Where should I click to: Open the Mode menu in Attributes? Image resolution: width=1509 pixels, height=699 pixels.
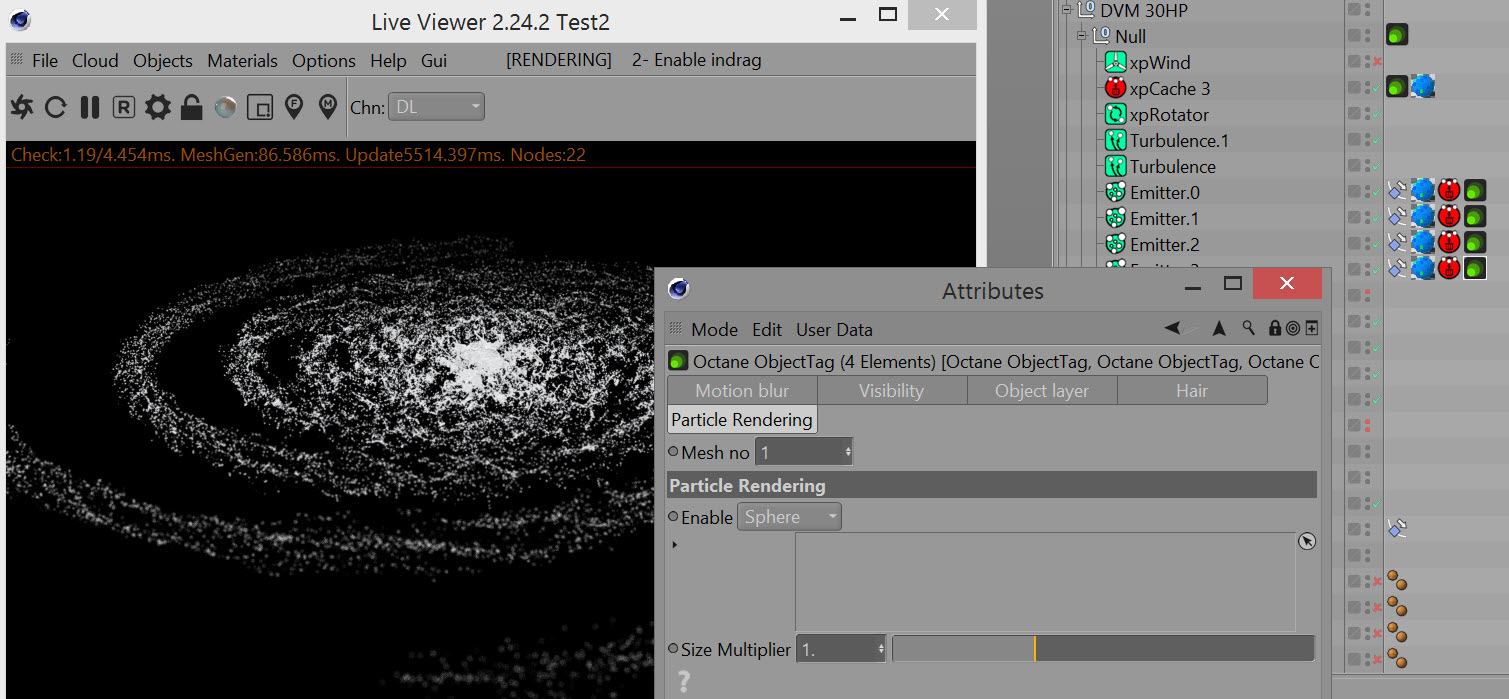tap(714, 330)
